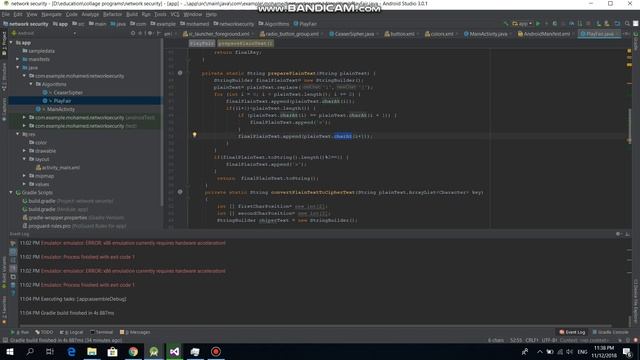Screen dimensions: 640x360
Task: Click the editor vertical scrollbar
Action: 630,127
